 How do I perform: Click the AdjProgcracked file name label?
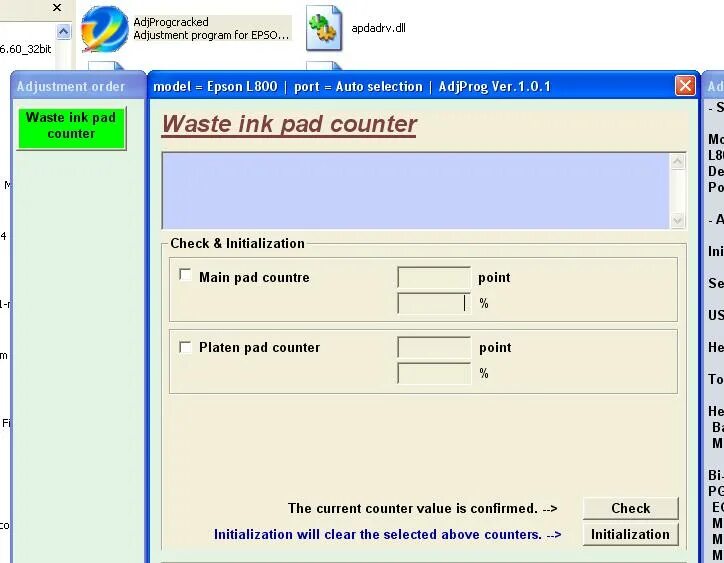tap(171, 22)
